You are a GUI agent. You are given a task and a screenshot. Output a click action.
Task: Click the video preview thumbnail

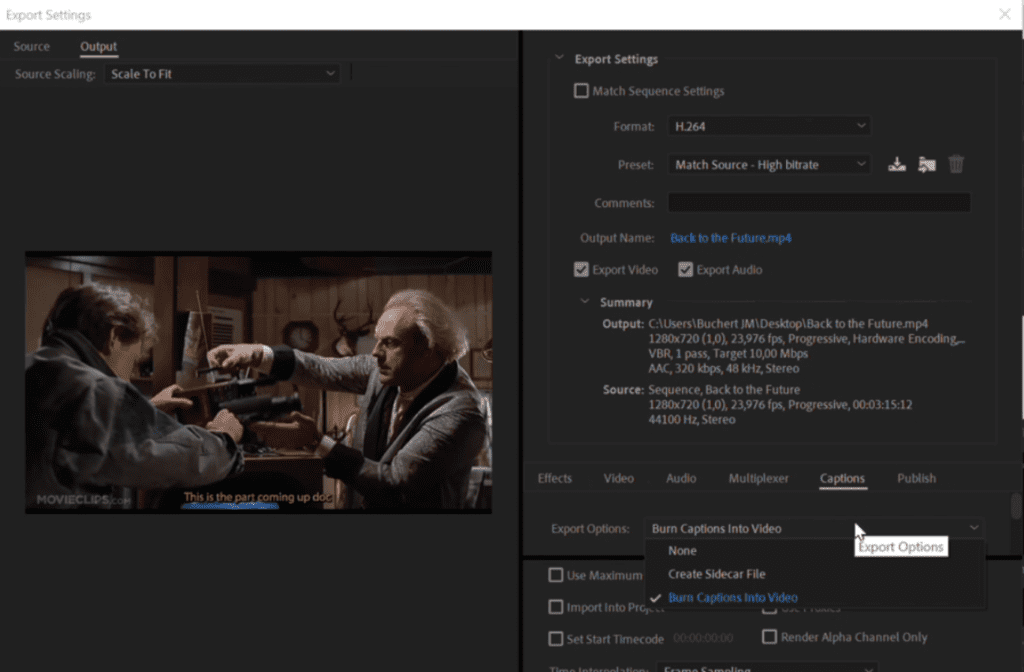(x=259, y=383)
